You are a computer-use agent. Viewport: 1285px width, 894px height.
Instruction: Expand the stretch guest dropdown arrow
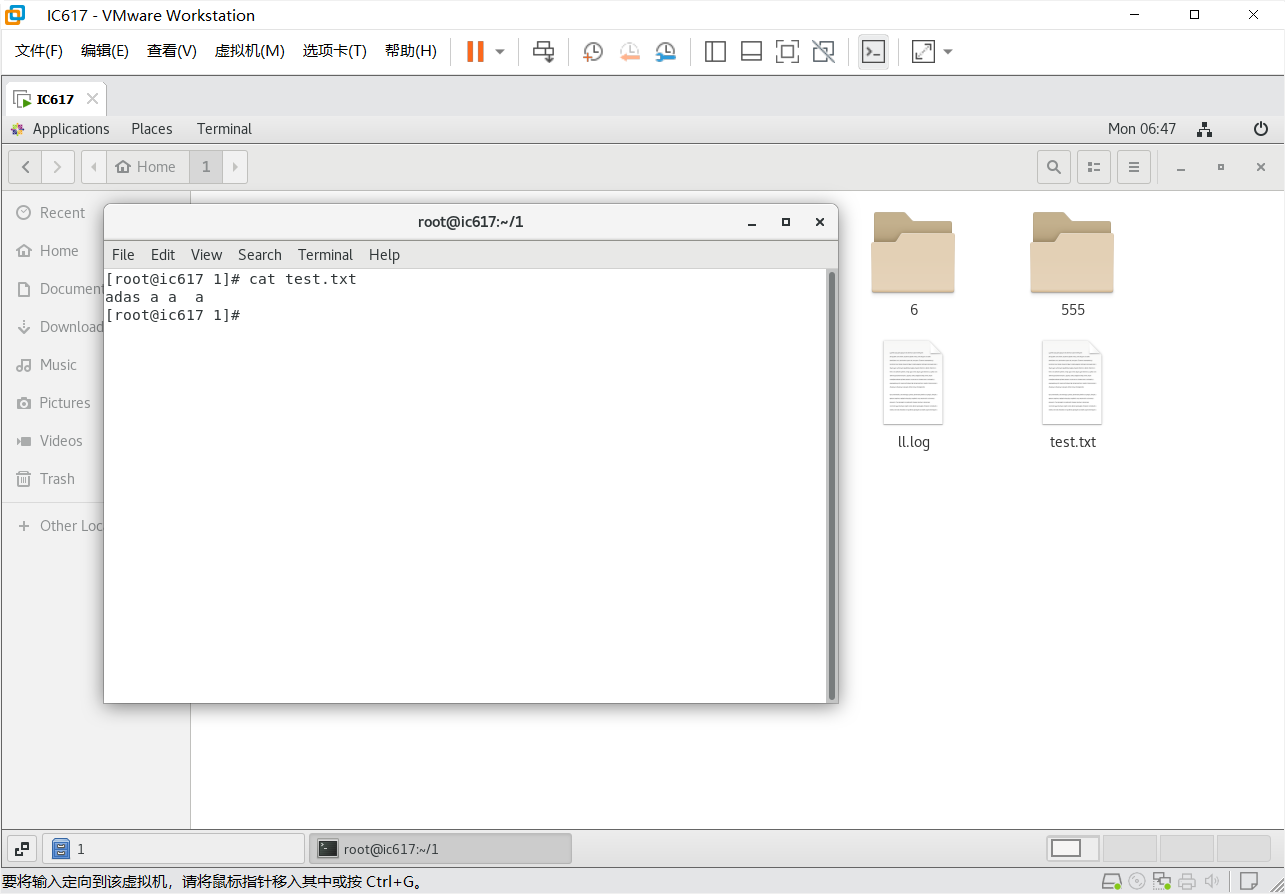[x=948, y=51]
